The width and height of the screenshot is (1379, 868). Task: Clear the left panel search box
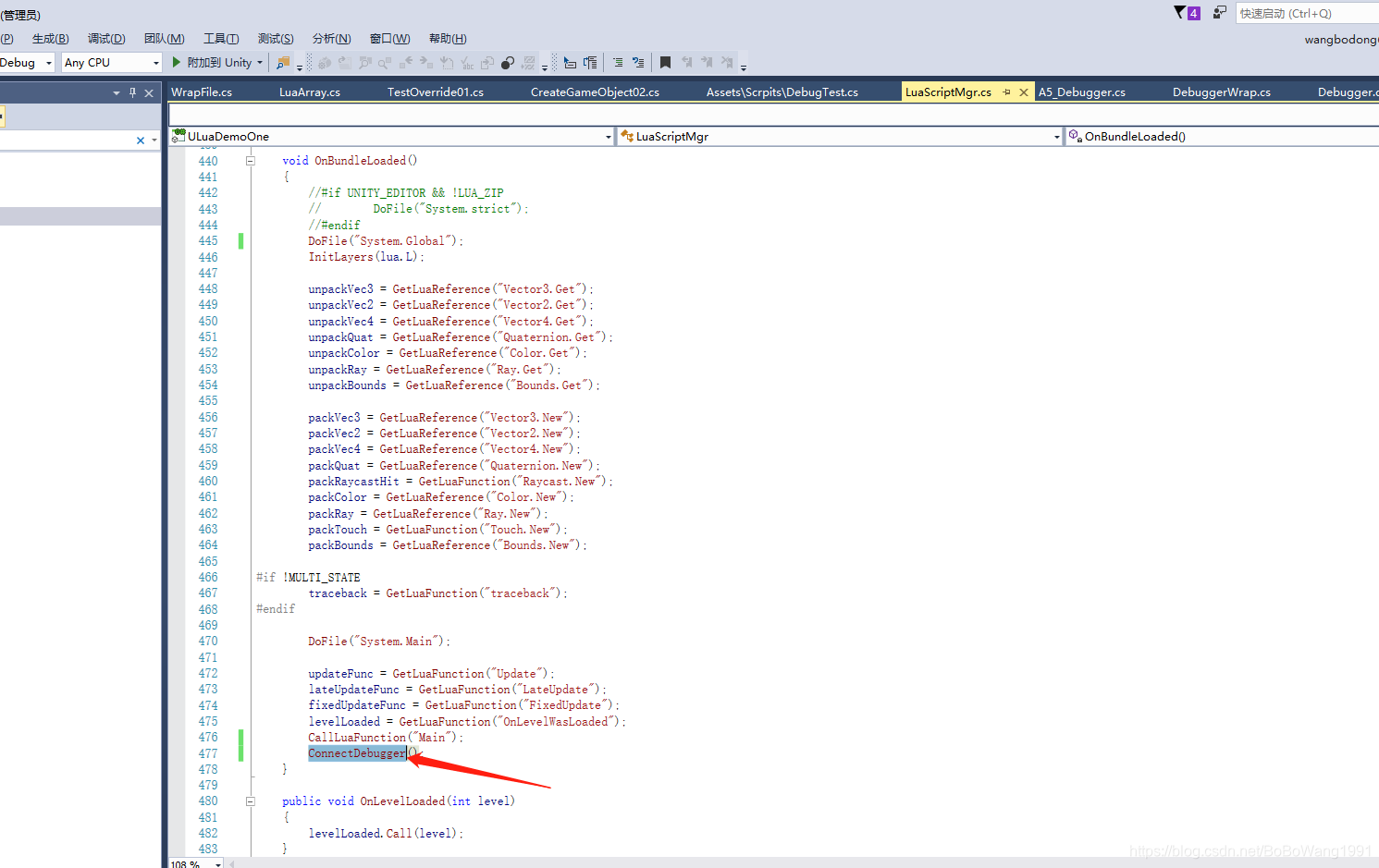pyautogui.click(x=141, y=141)
